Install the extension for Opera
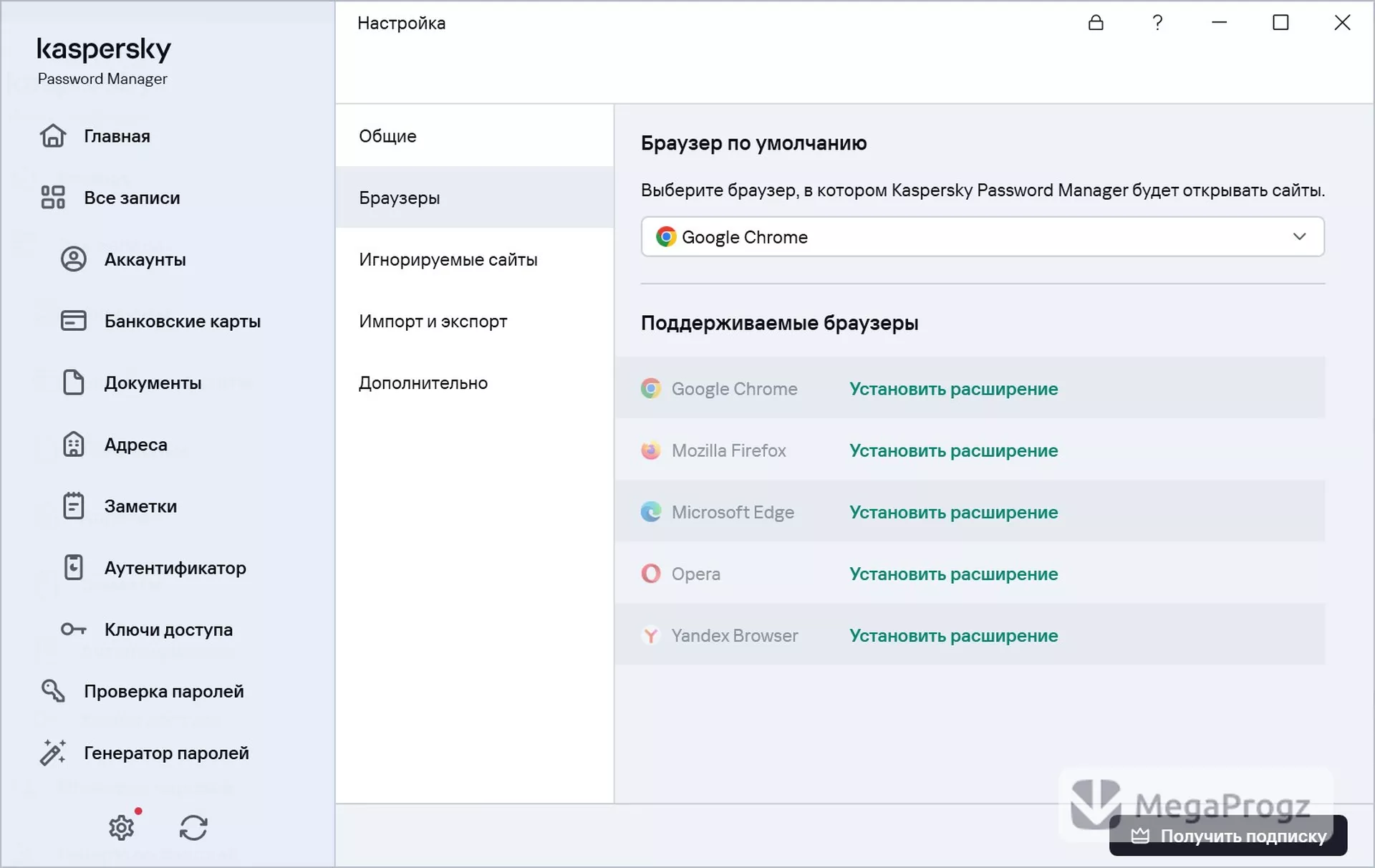Image resolution: width=1375 pixels, height=868 pixels. (953, 573)
